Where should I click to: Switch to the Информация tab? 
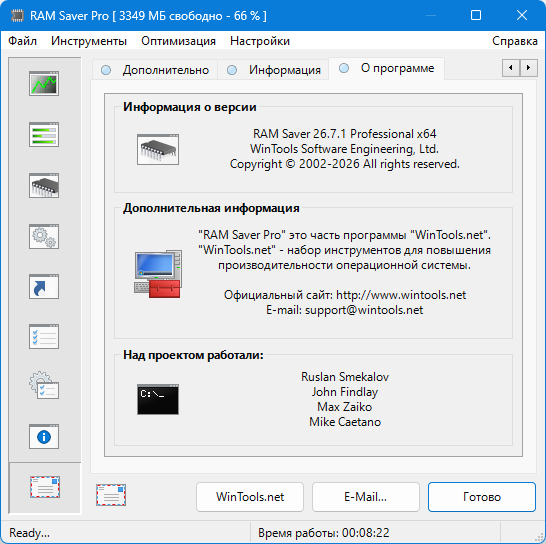274,70
